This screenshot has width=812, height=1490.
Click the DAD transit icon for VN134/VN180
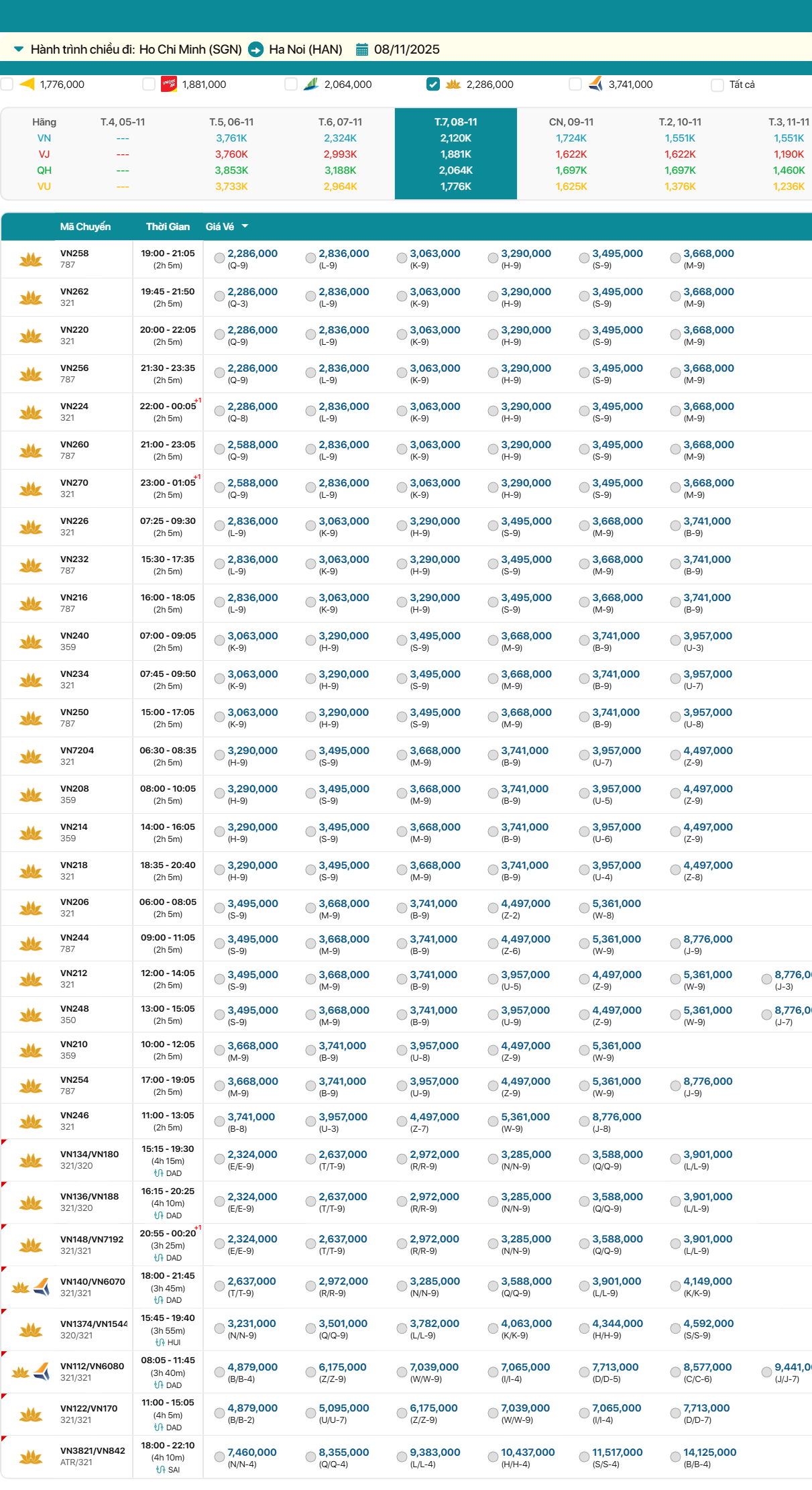[x=159, y=1173]
